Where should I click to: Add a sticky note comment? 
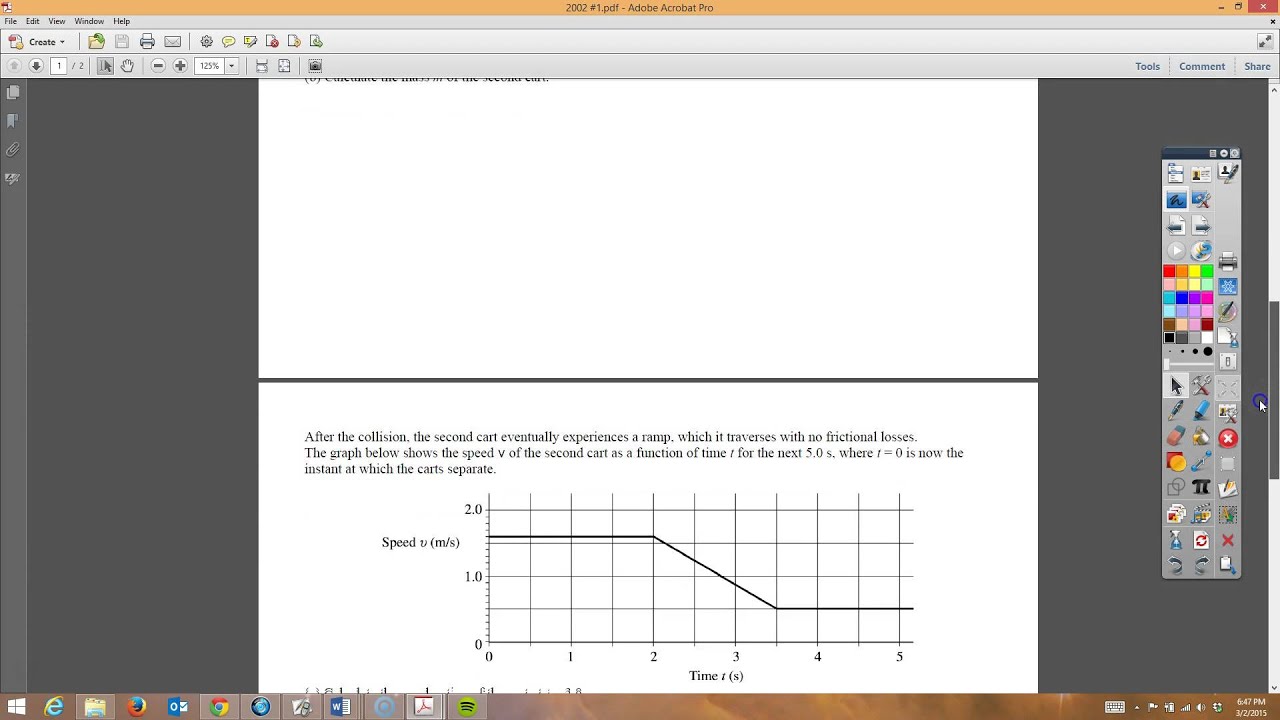coord(228,42)
